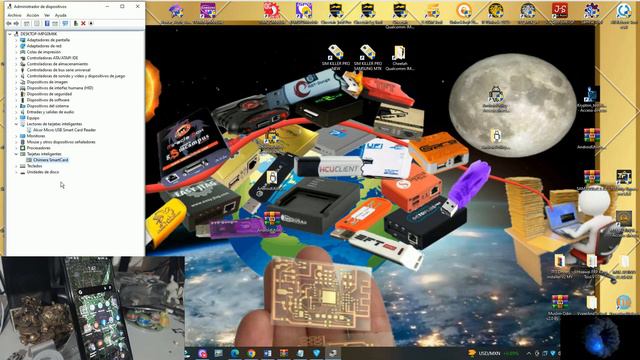
Task: Open the Acción menu
Action: [33, 15]
